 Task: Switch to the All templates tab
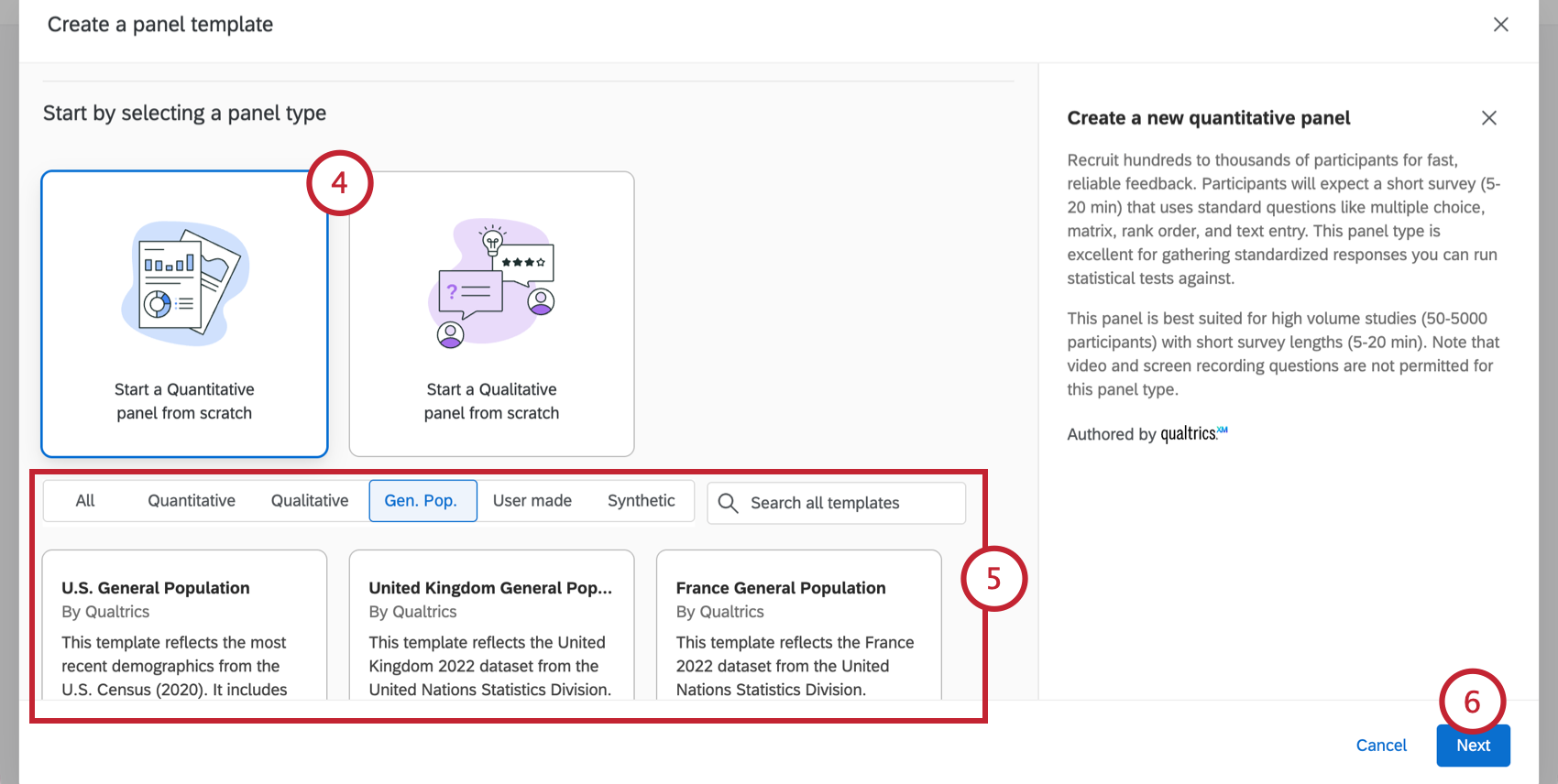pyautogui.click(x=85, y=501)
